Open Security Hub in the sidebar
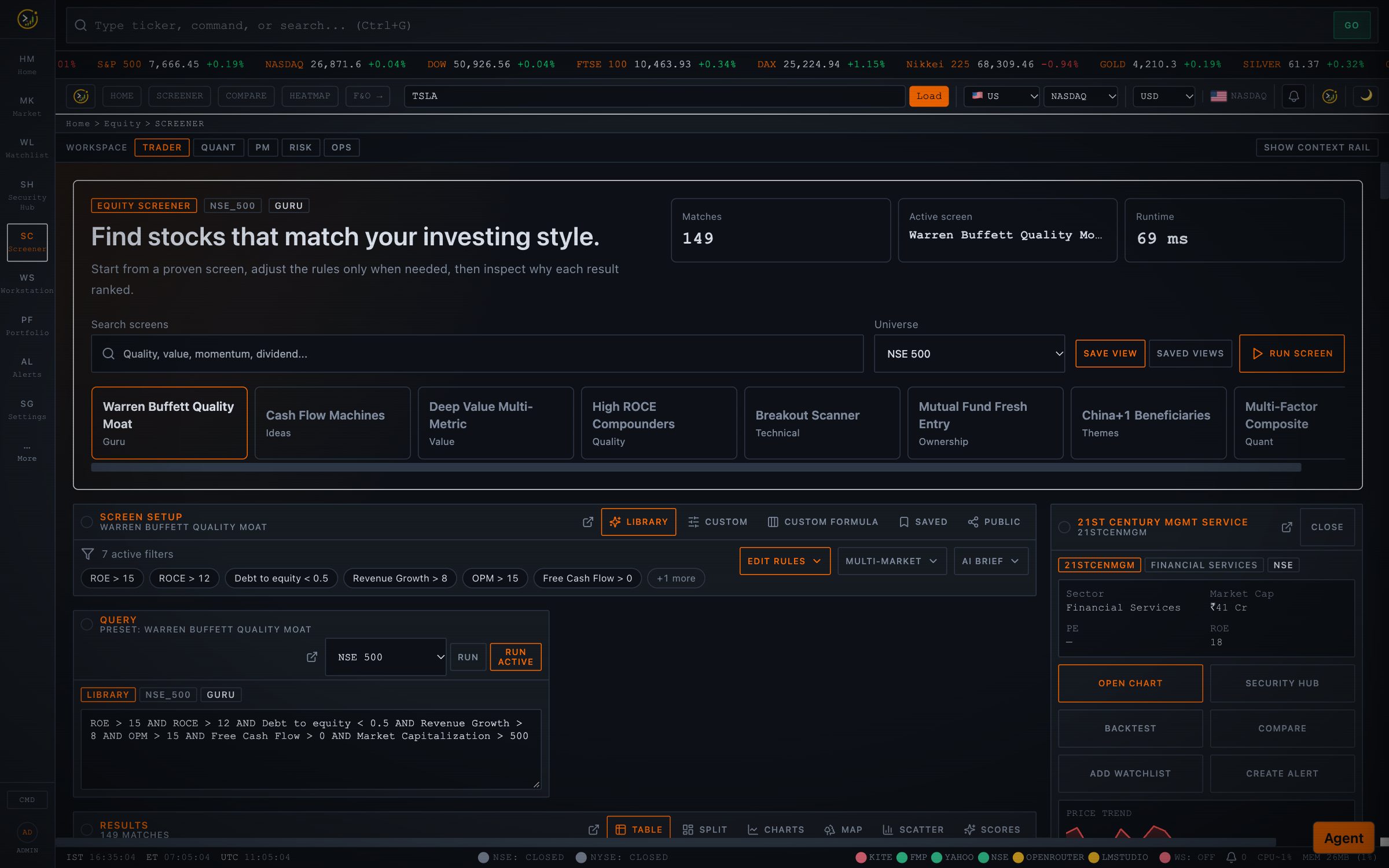The height and width of the screenshot is (868, 1389). point(27,195)
